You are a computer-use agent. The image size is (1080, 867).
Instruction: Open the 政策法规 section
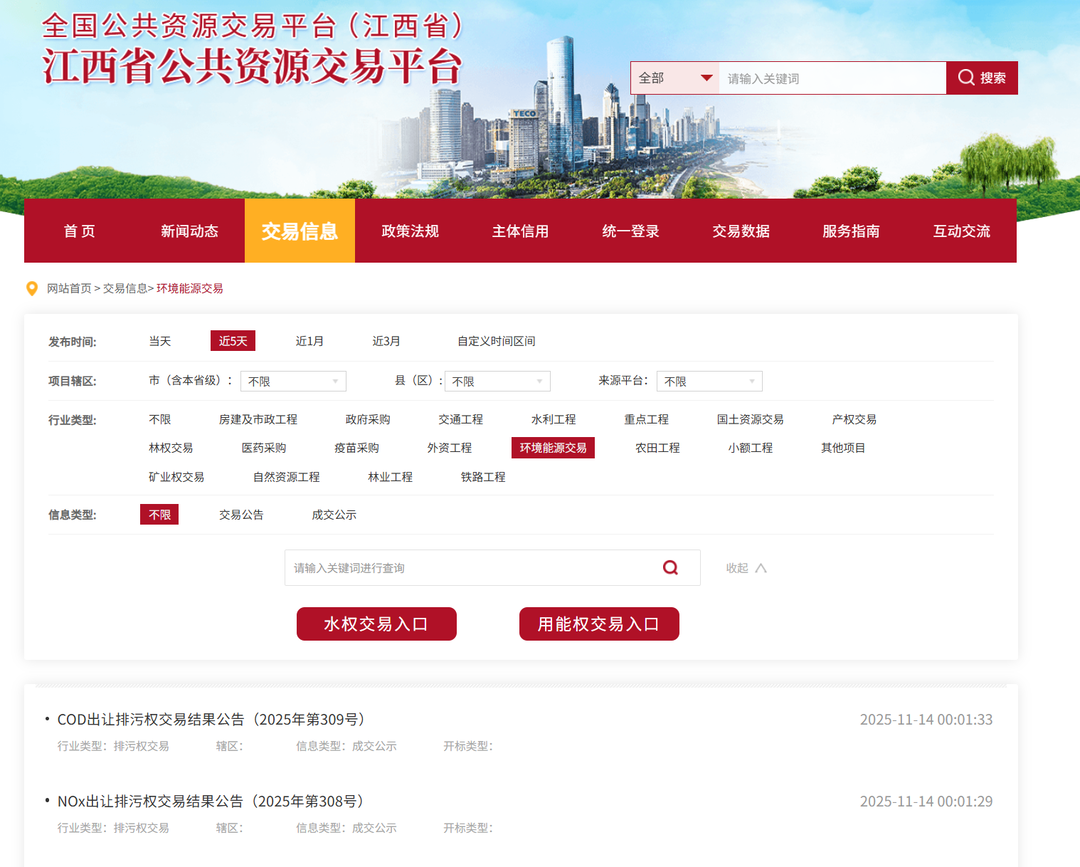tap(410, 231)
